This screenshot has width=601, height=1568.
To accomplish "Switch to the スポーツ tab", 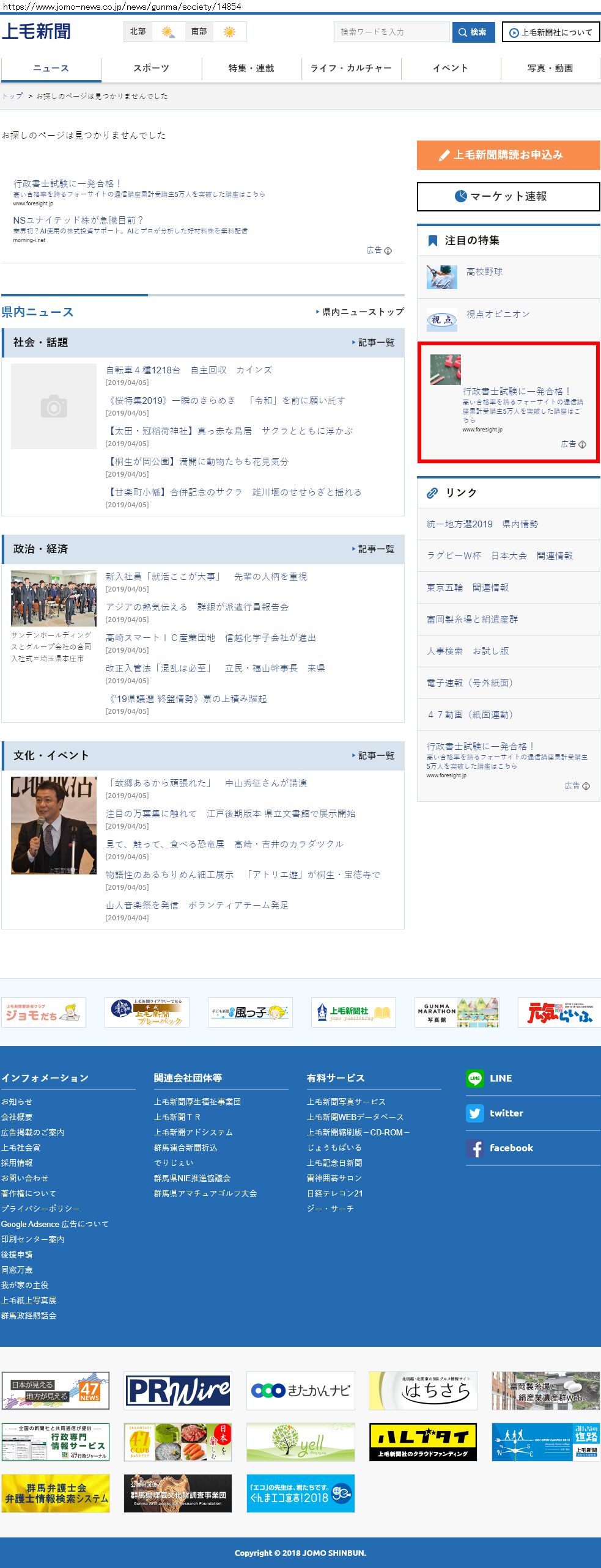I will click(151, 68).
